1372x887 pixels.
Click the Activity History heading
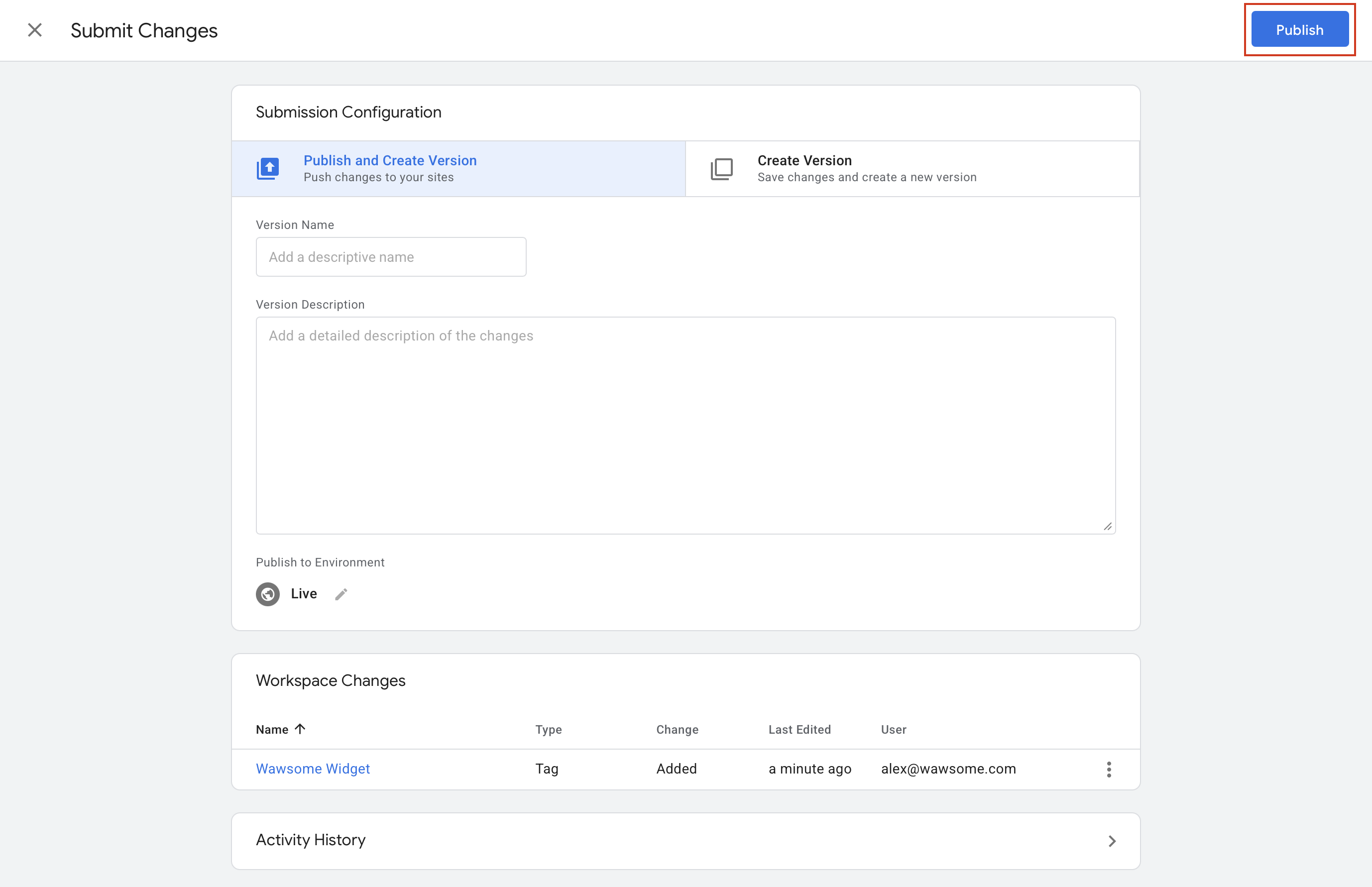click(311, 840)
